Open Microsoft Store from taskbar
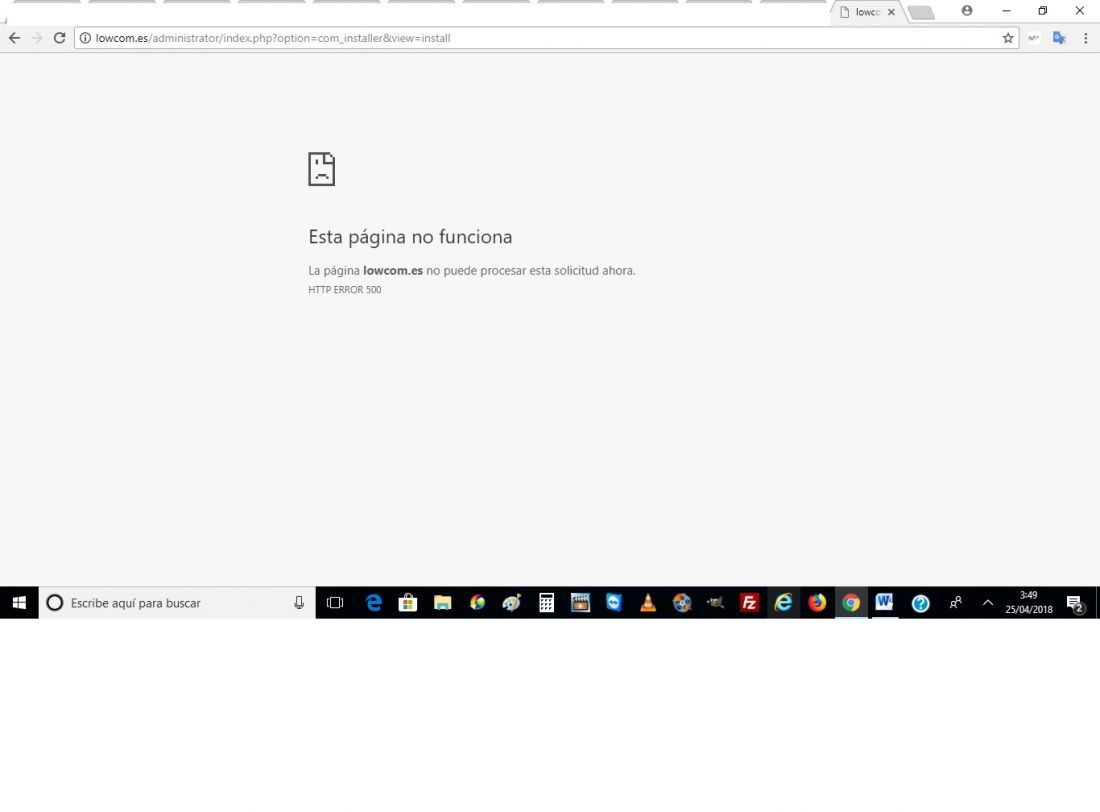This screenshot has height=812, width=1100. pos(408,603)
